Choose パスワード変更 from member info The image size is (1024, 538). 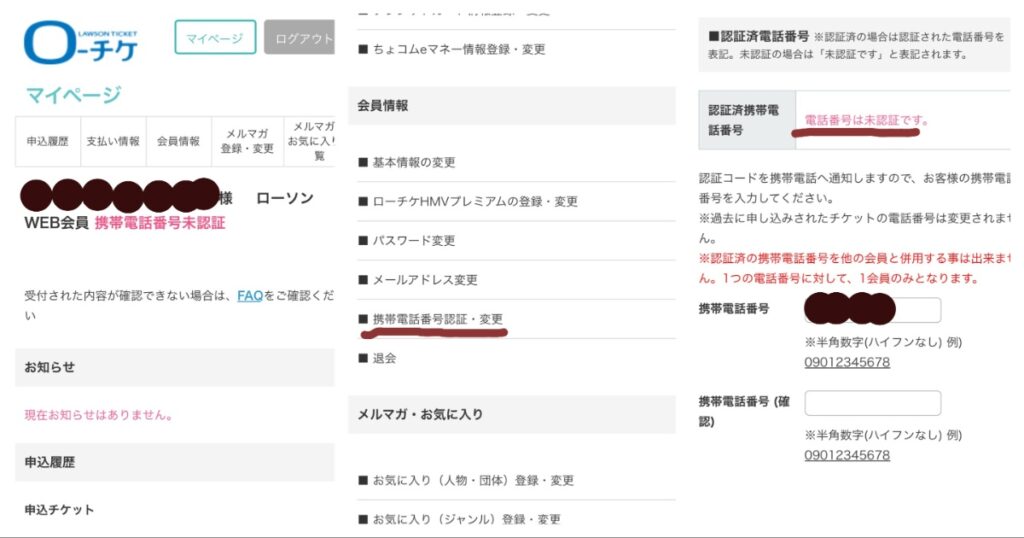[413, 241]
